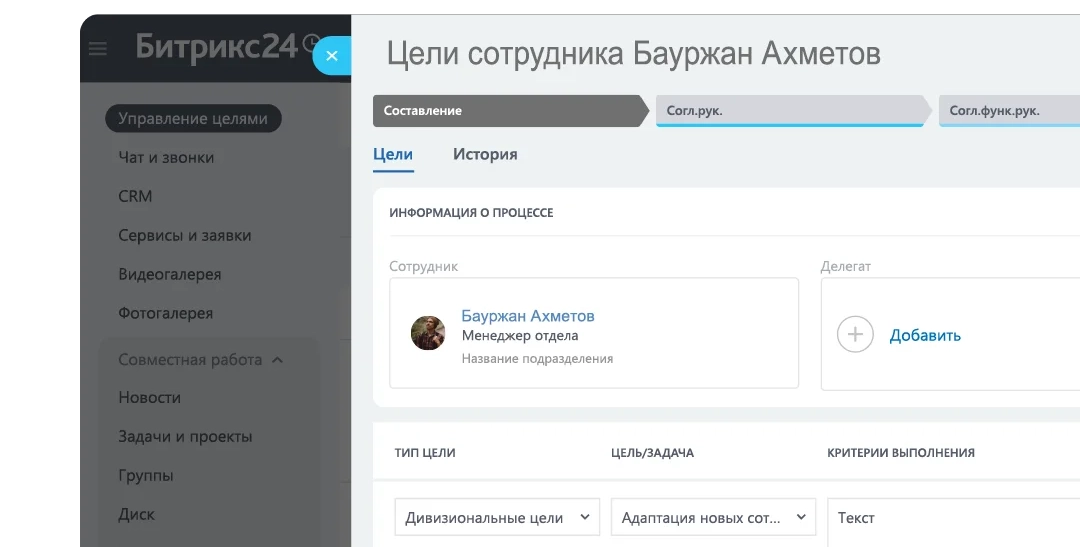Click Добавить to add delegate
Viewport: 1080px width, 547px height.
point(925,336)
